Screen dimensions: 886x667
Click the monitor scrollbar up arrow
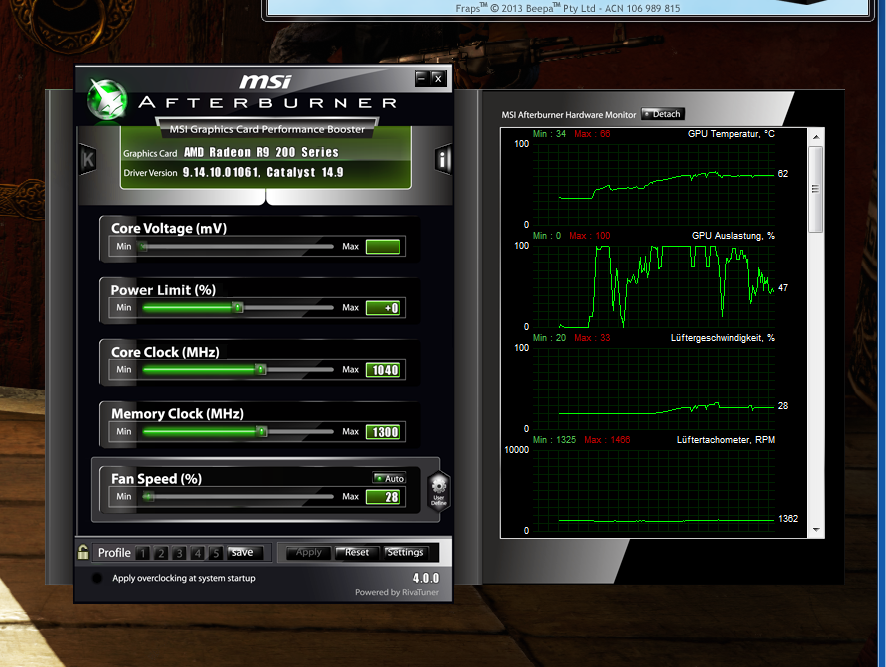coord(816,137)
